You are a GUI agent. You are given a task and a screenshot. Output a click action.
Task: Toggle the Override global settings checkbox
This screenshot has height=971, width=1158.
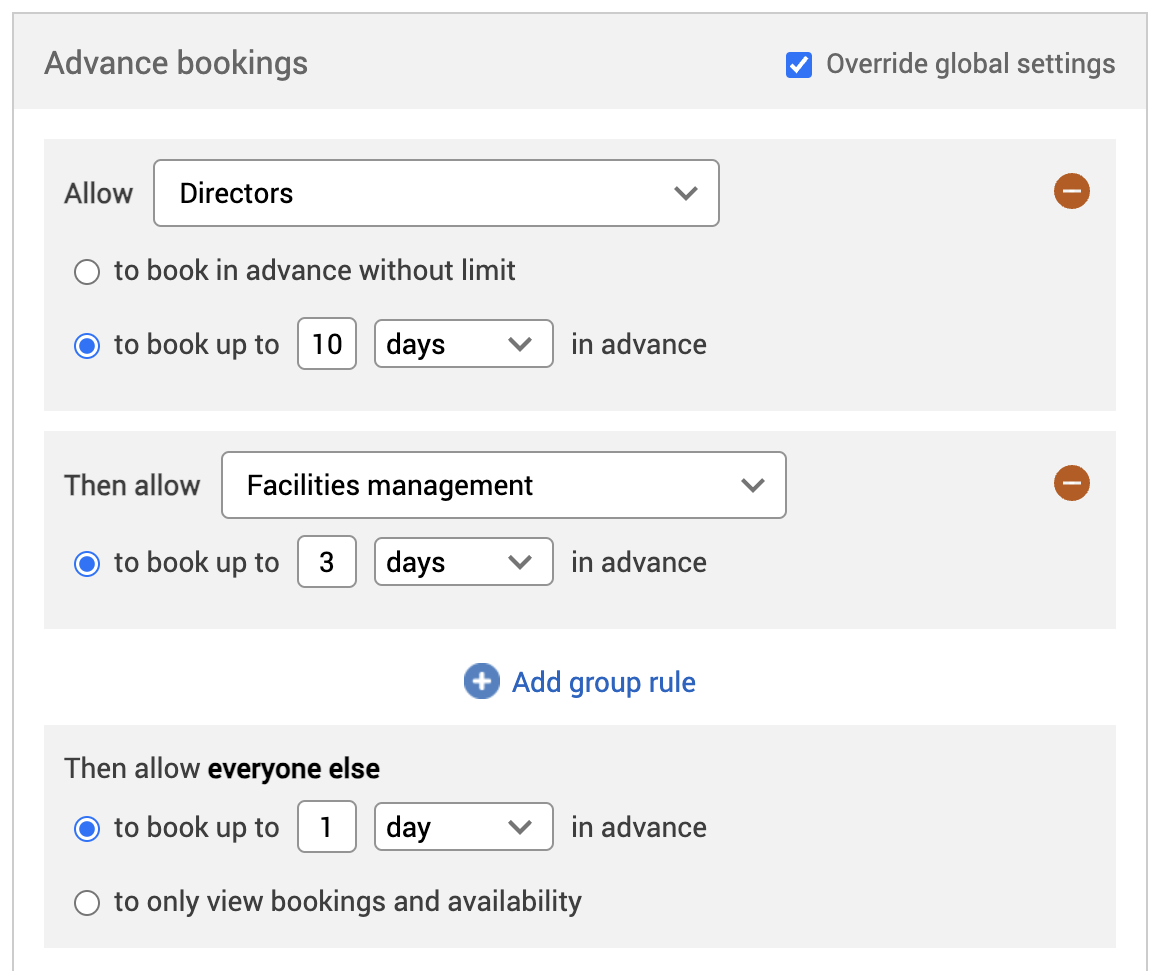tap(799, 65)
